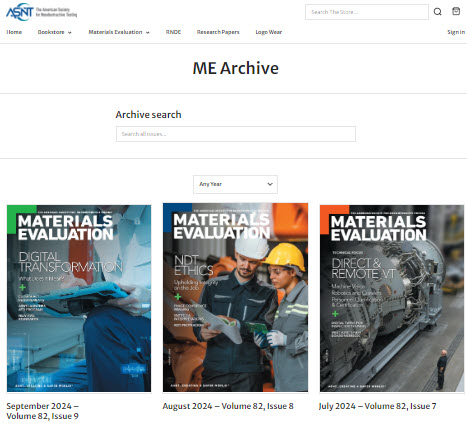
Task: Open Research Papers menu item
Action: pyautogui.click(x=218, y=32)
